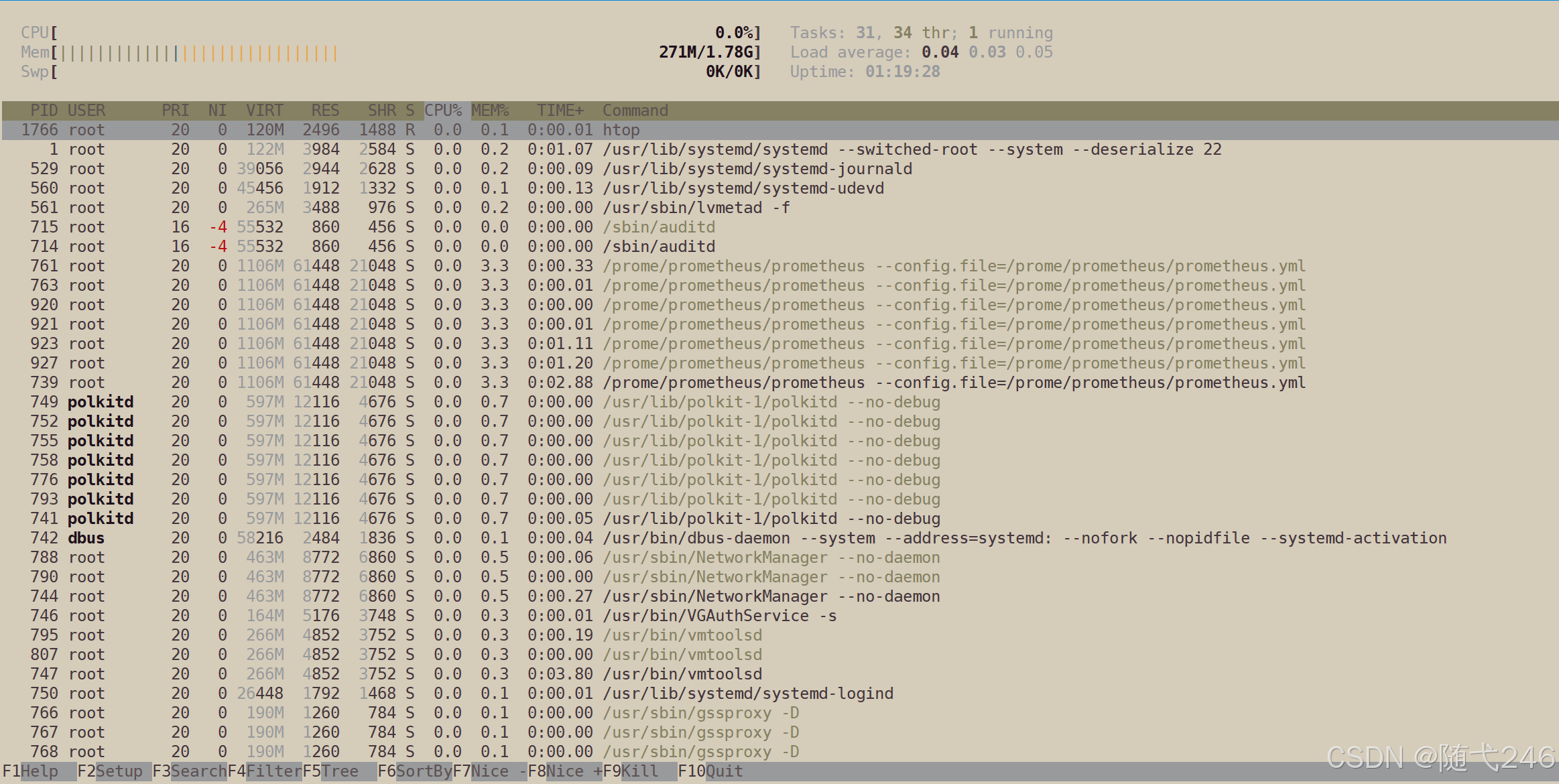Open the F6 SortBy menu

point(423,771)
